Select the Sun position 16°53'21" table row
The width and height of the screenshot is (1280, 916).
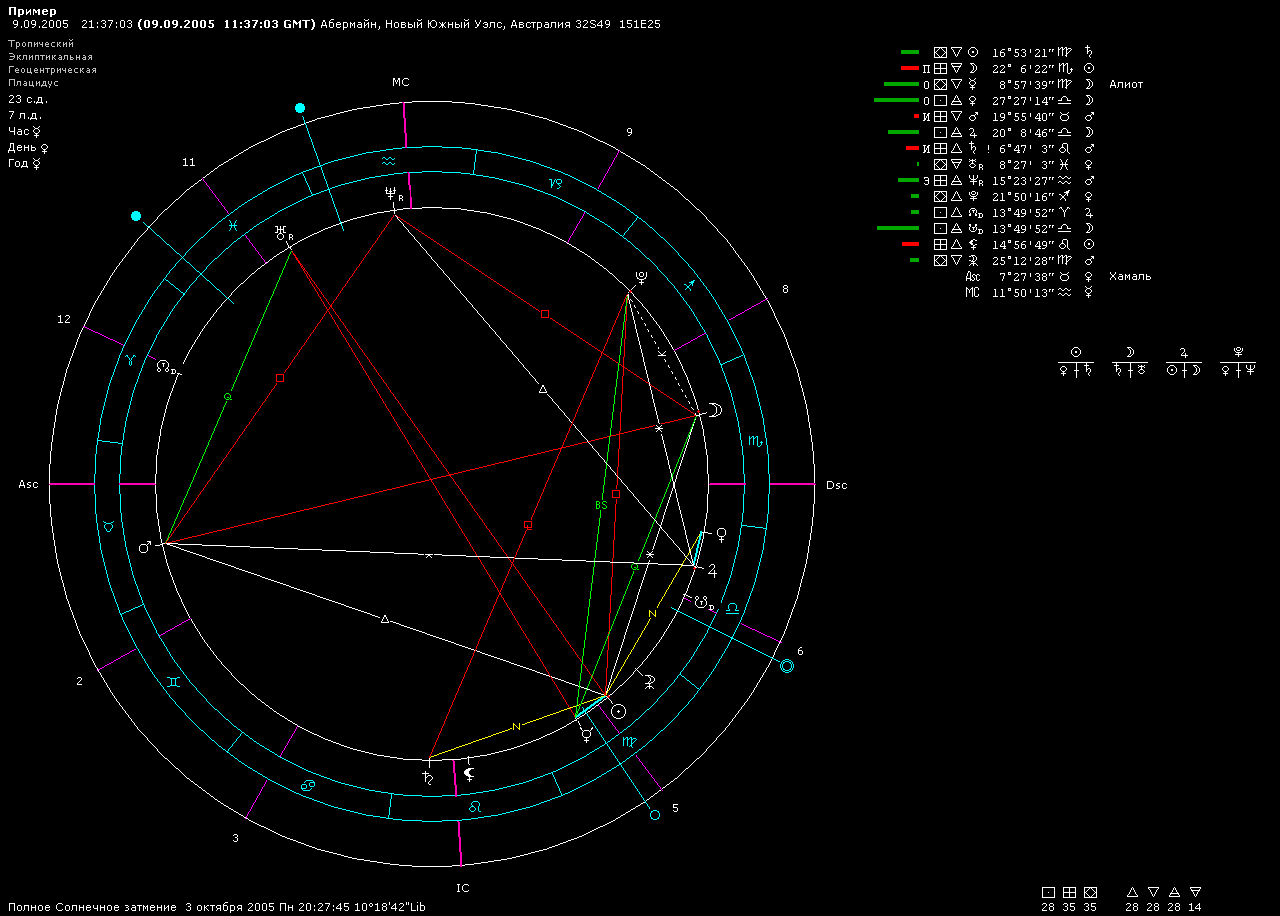998,52
